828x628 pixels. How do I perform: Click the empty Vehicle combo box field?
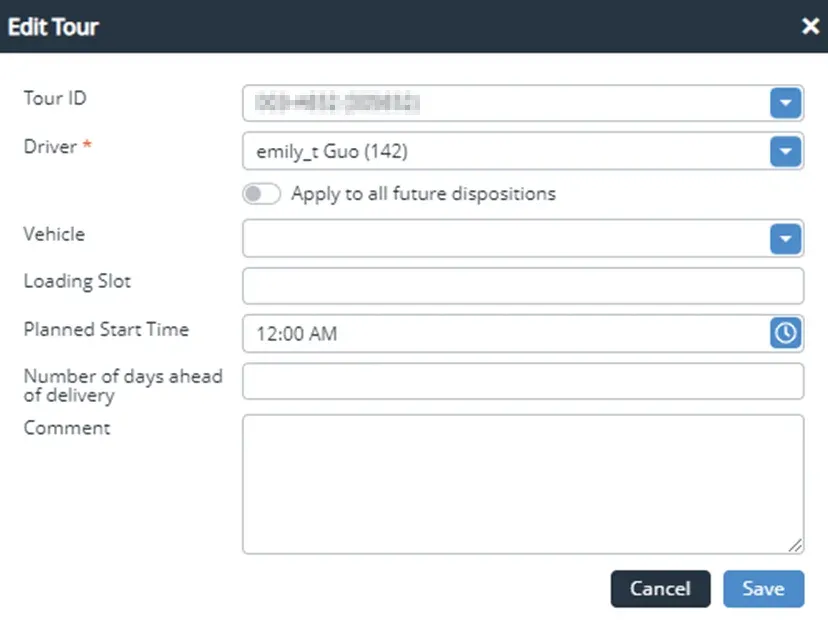[x=505, y=239]
